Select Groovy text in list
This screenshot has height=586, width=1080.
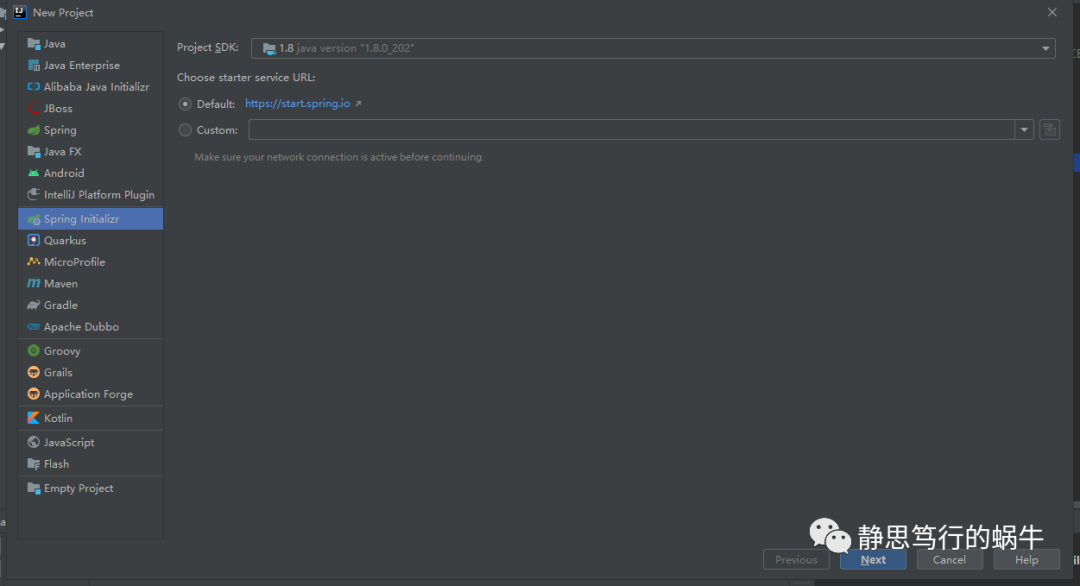point(62,351)
